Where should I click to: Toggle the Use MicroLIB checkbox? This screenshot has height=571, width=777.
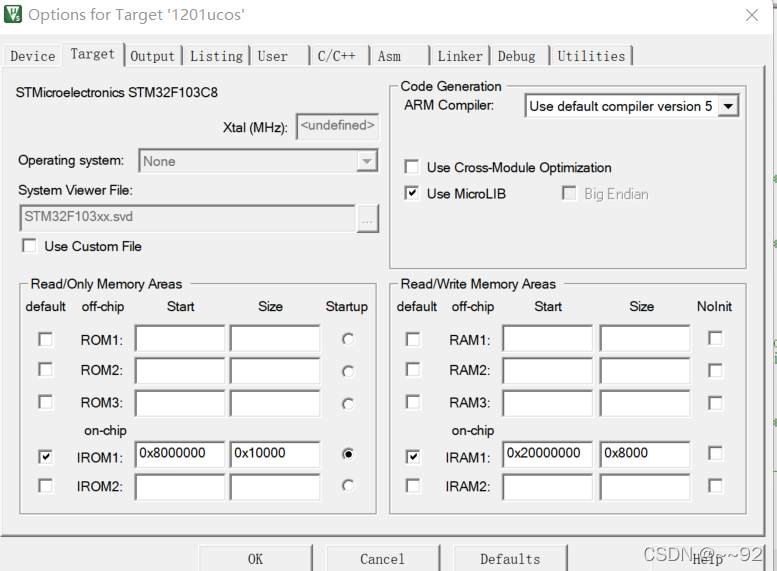(x=411, y=193)
